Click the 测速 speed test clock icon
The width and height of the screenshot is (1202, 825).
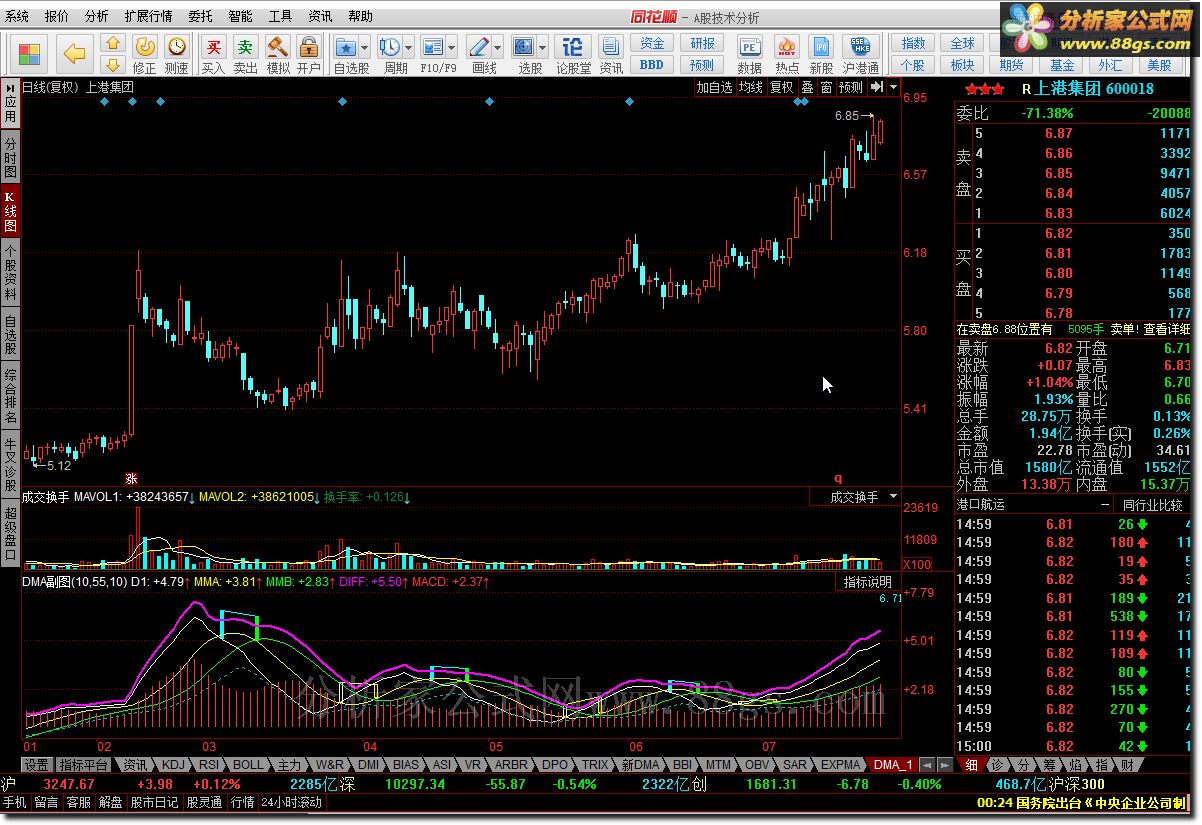tap(176, 46)
